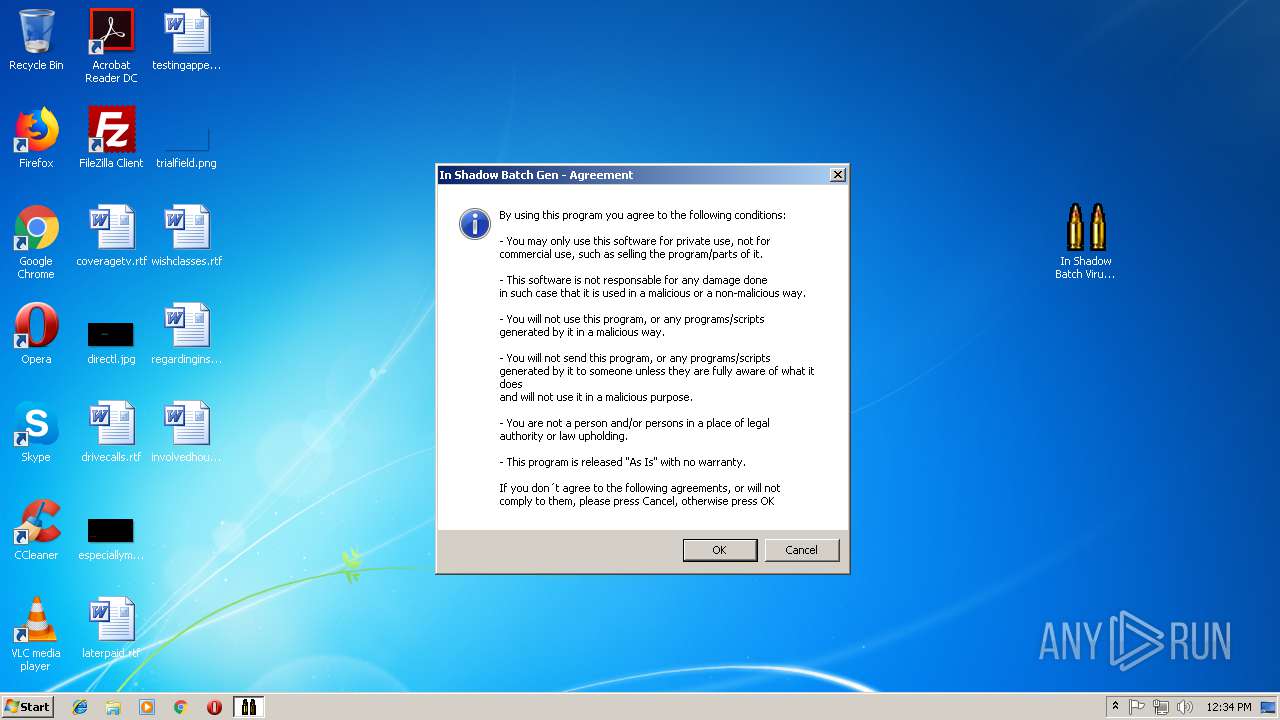Open Internet Explorer from taskbar
The height and width of the screenshot is (720, 1280).
coord(80,707)
